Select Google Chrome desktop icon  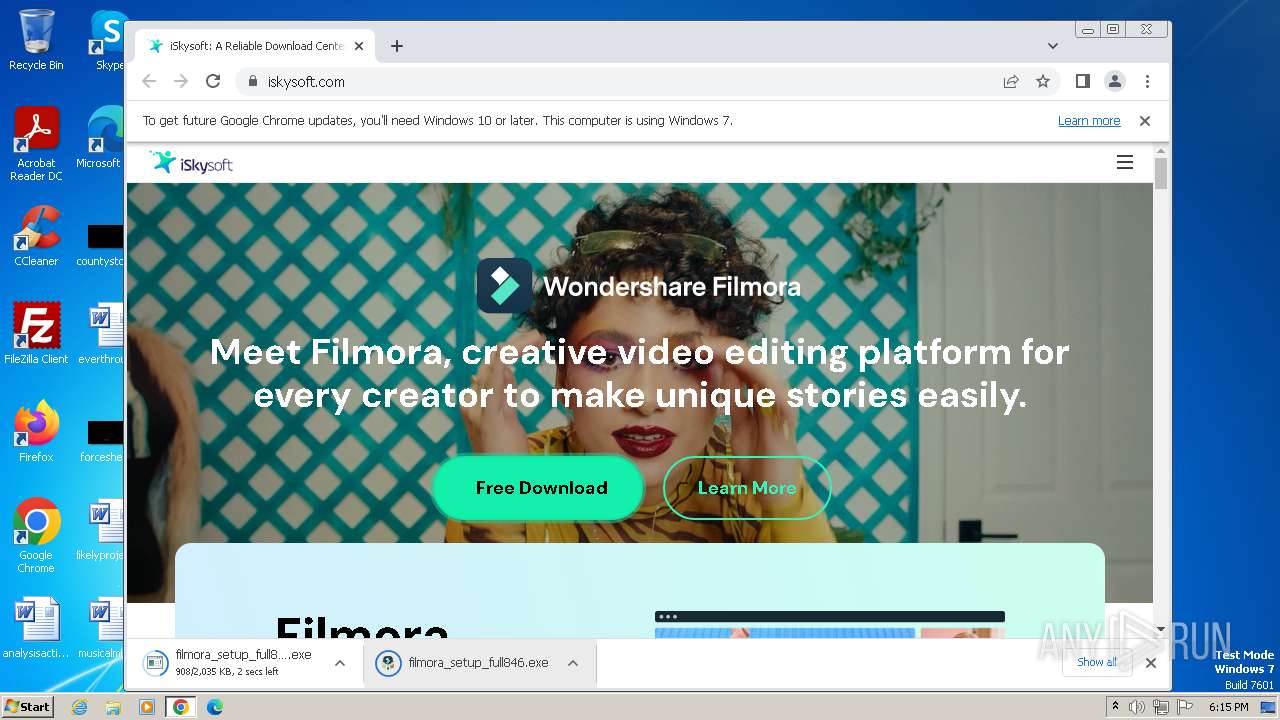(36, 536)
